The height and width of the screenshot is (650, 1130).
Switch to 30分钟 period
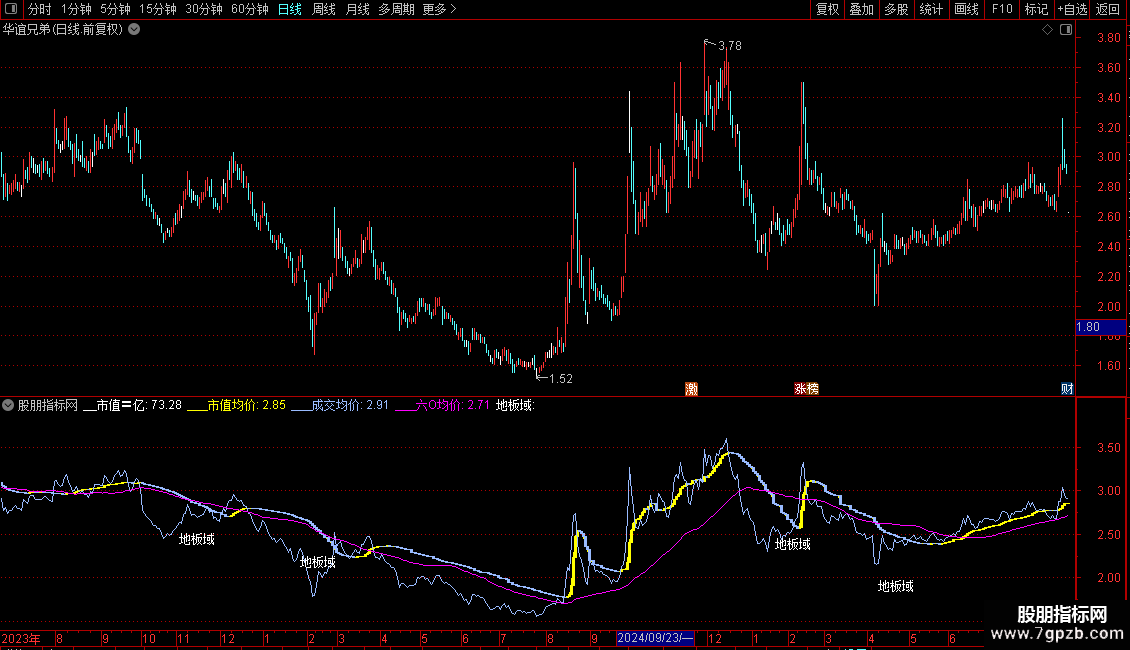[x=204, y=9]
